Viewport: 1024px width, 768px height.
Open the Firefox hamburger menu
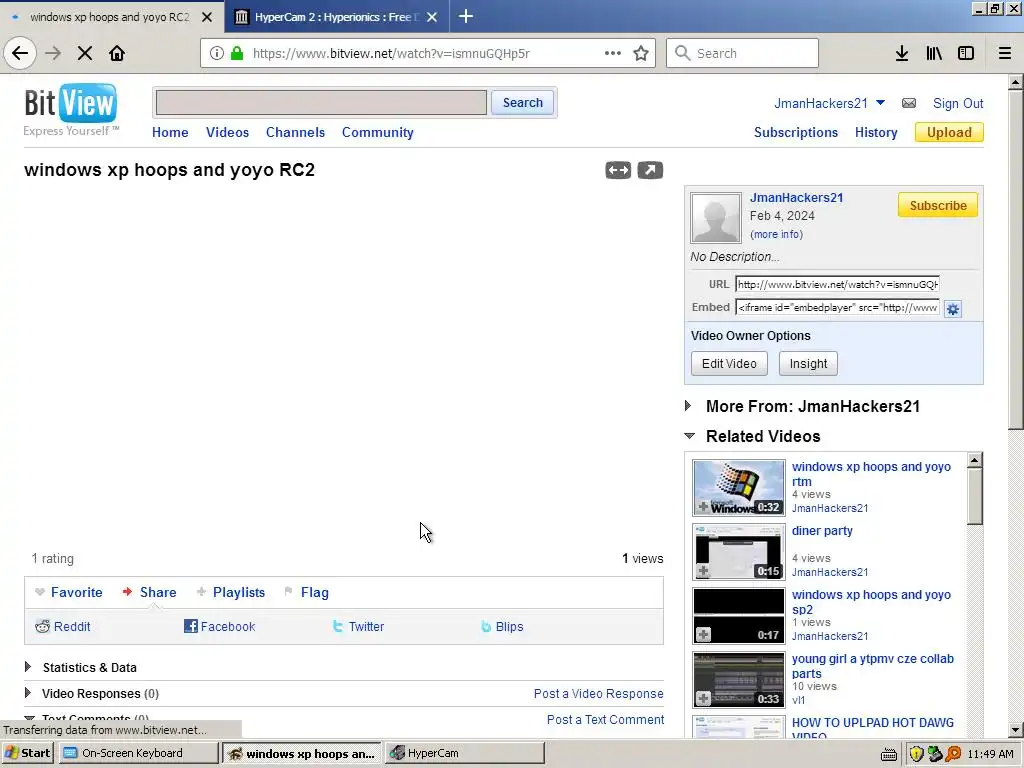(x=1005, y=53)
